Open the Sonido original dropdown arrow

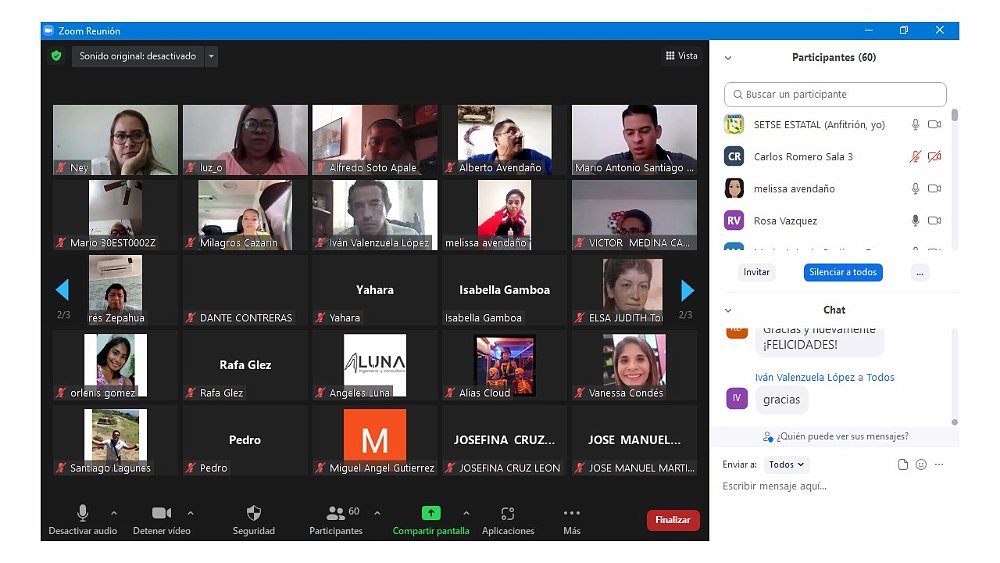(x=211, y=56)
